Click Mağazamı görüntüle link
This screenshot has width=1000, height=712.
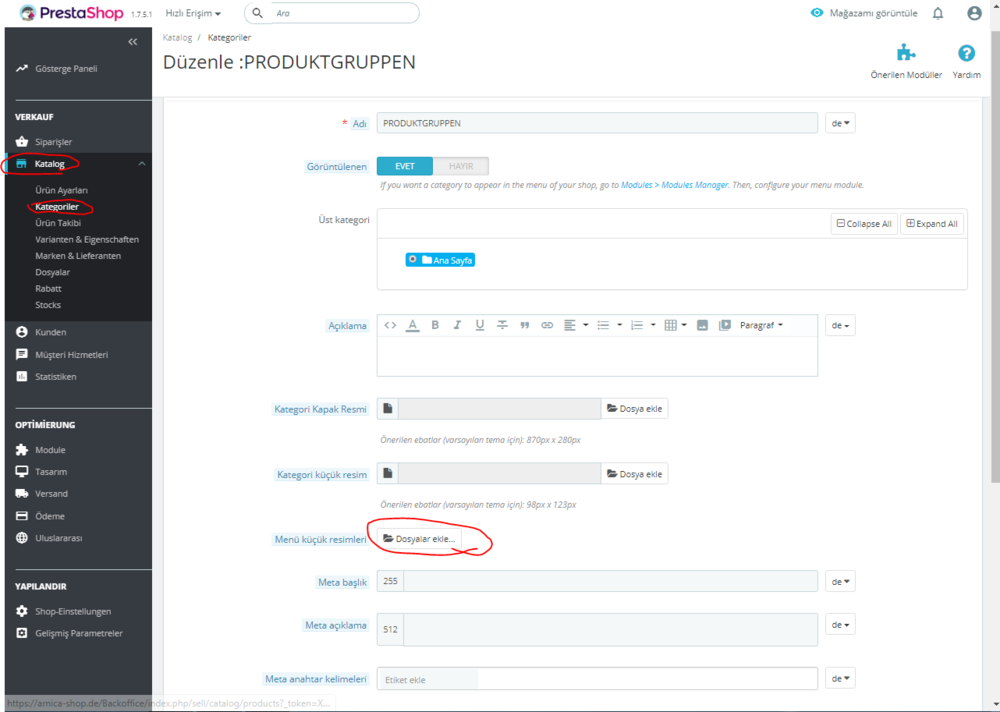(x=864, y=13)
